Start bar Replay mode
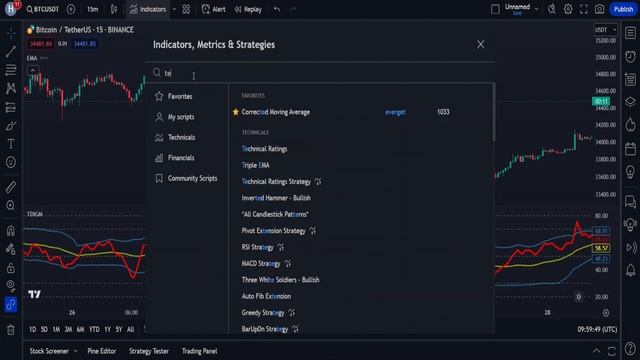Screen dimensions: 640x360 [248, 9]
